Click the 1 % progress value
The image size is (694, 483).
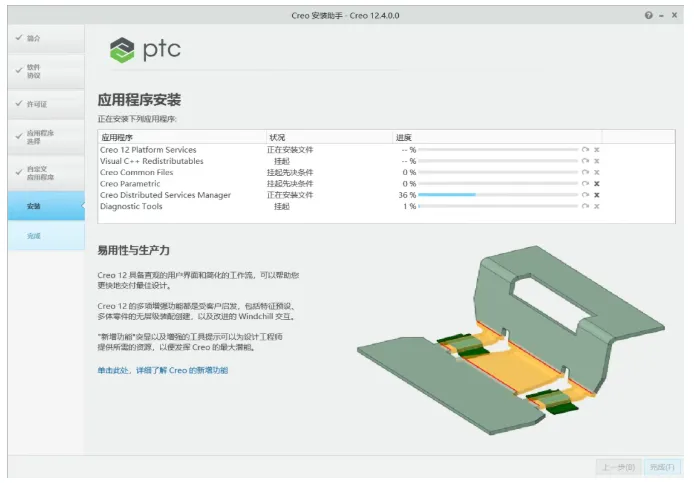[x=409, y=206]
